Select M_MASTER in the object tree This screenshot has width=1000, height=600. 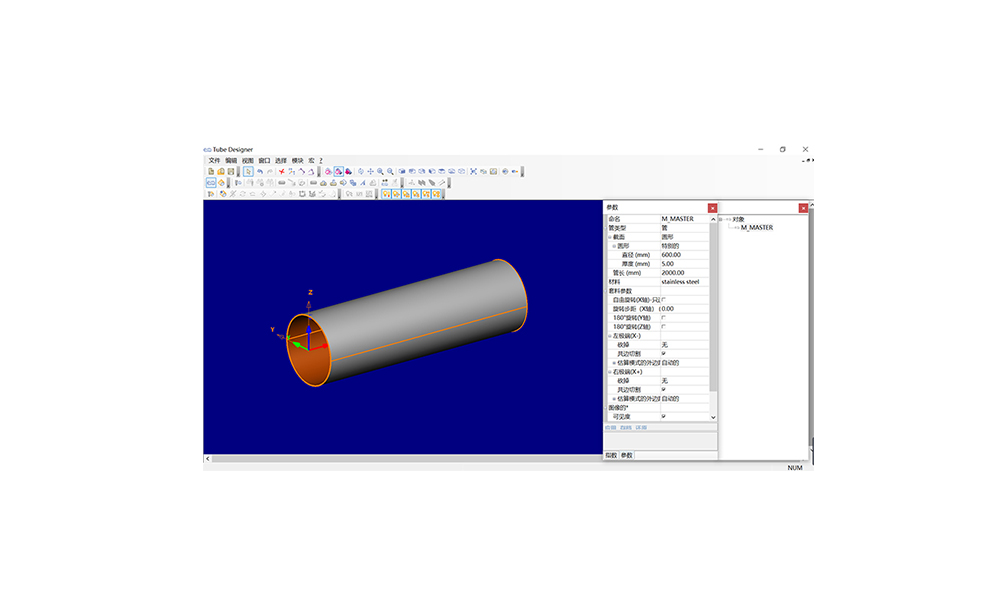pos(756,228)
